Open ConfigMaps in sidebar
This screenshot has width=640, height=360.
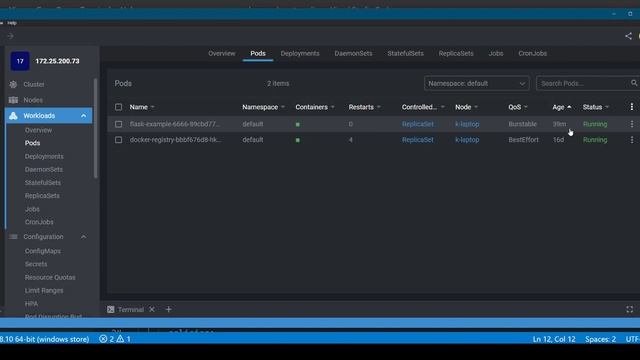pos(43,251)
